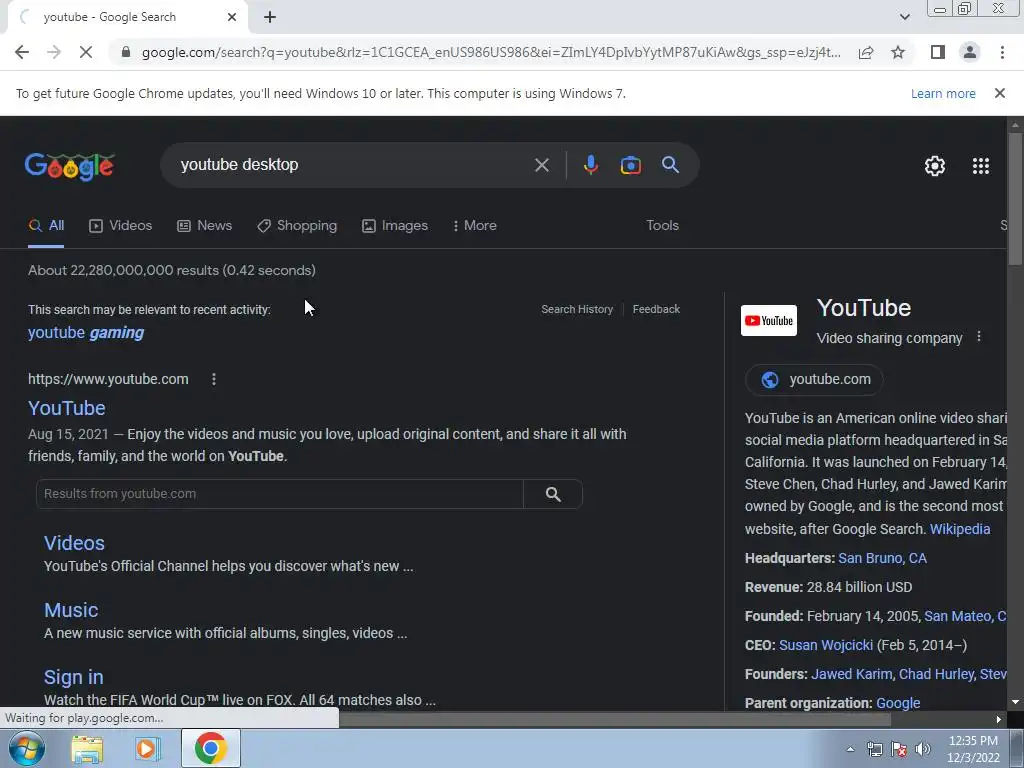Click the scroll right arrow
Screen dimensions: 1024x768
coord(999,720)
